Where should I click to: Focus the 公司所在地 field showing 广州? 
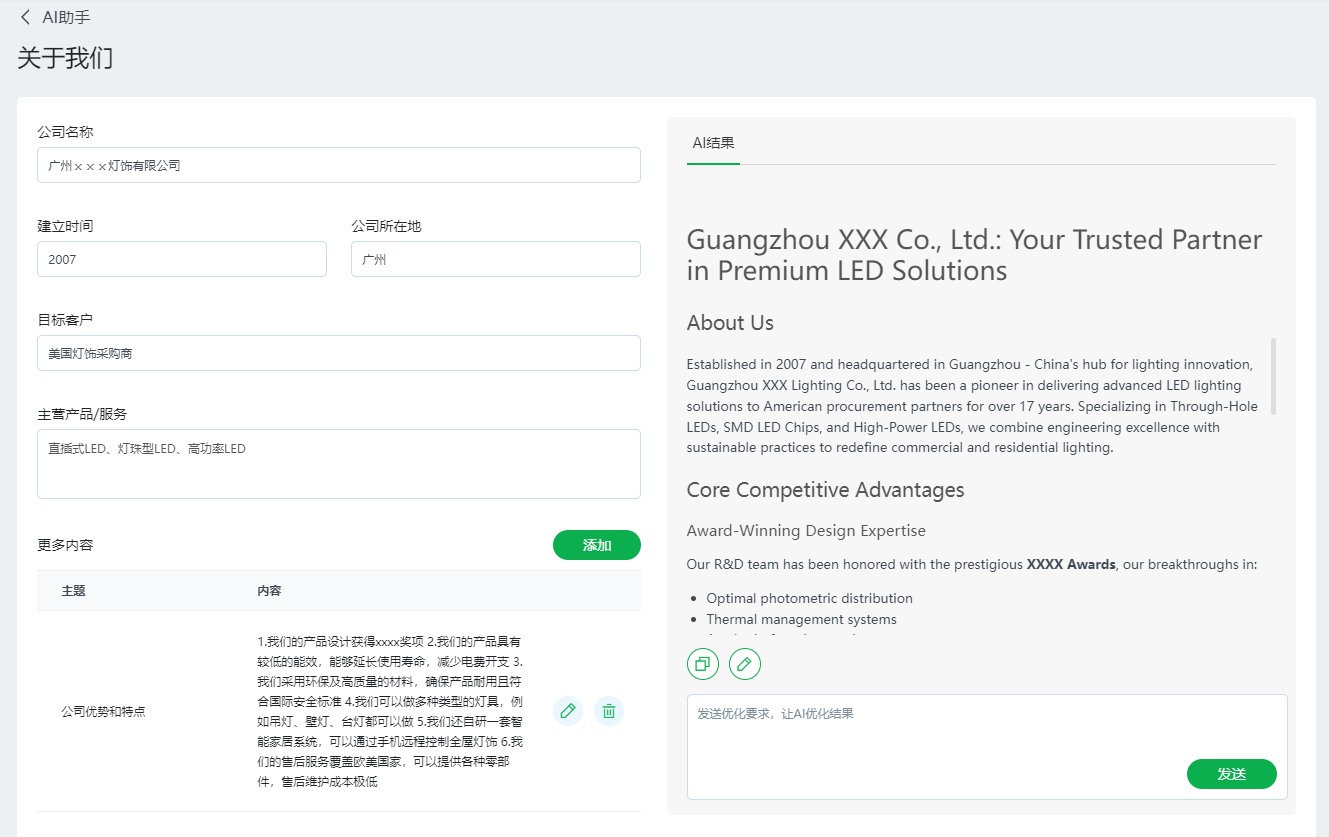[x=496, y=259]
